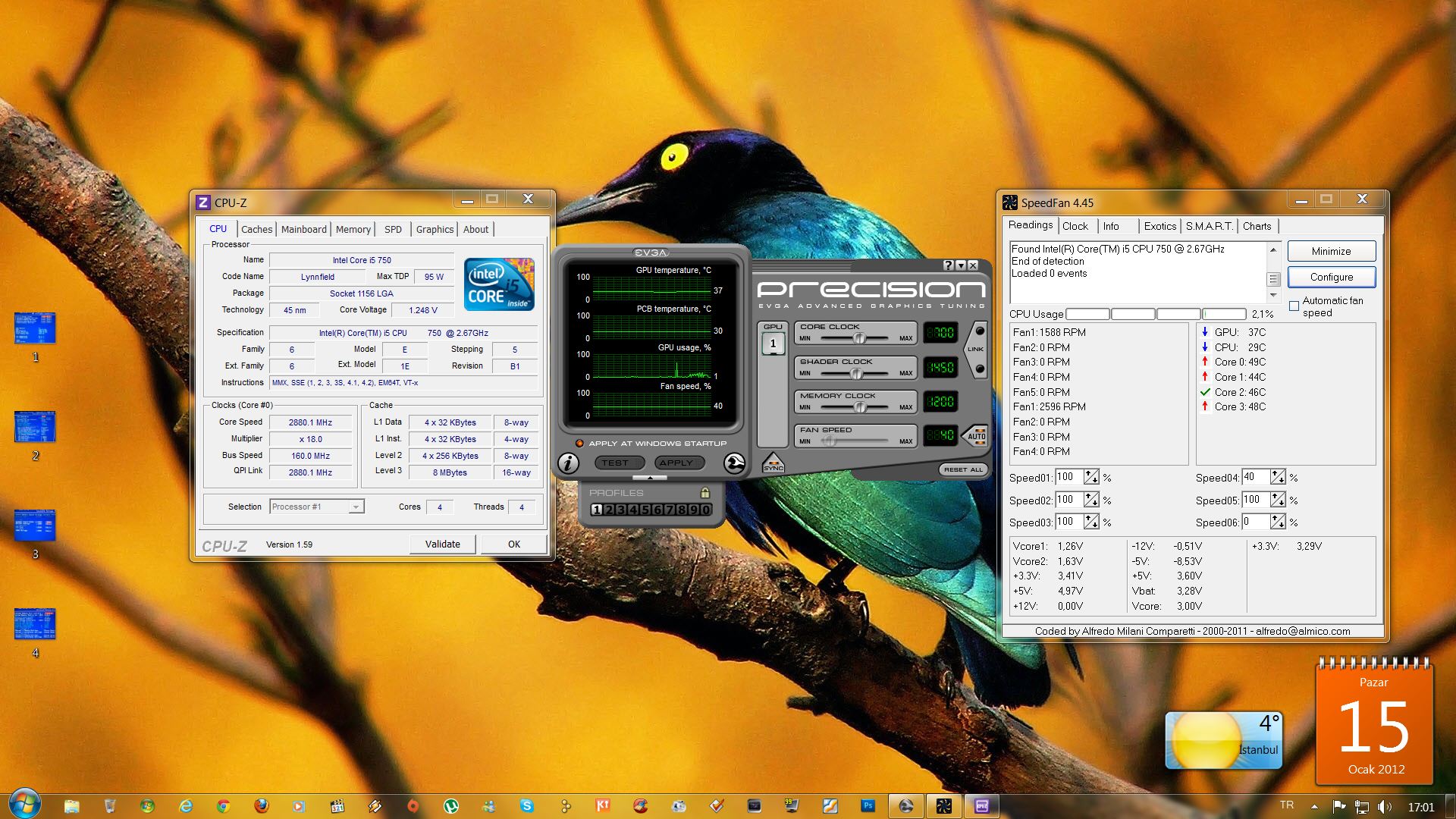Adjust Speed06 stepper in SpeedFan
Screen dimensions: 1456x819
tap(1278, 522)
